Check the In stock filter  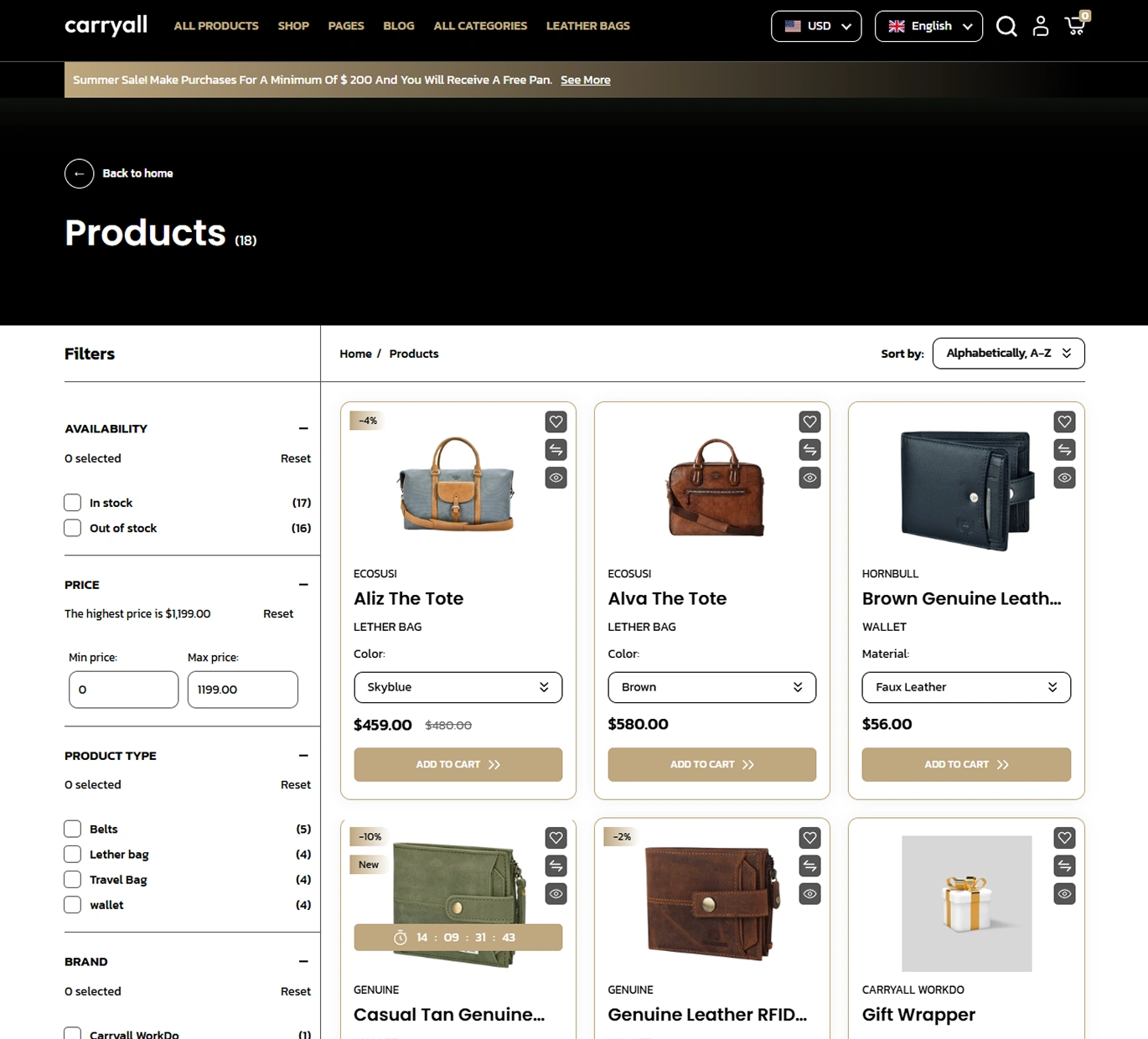73,503
